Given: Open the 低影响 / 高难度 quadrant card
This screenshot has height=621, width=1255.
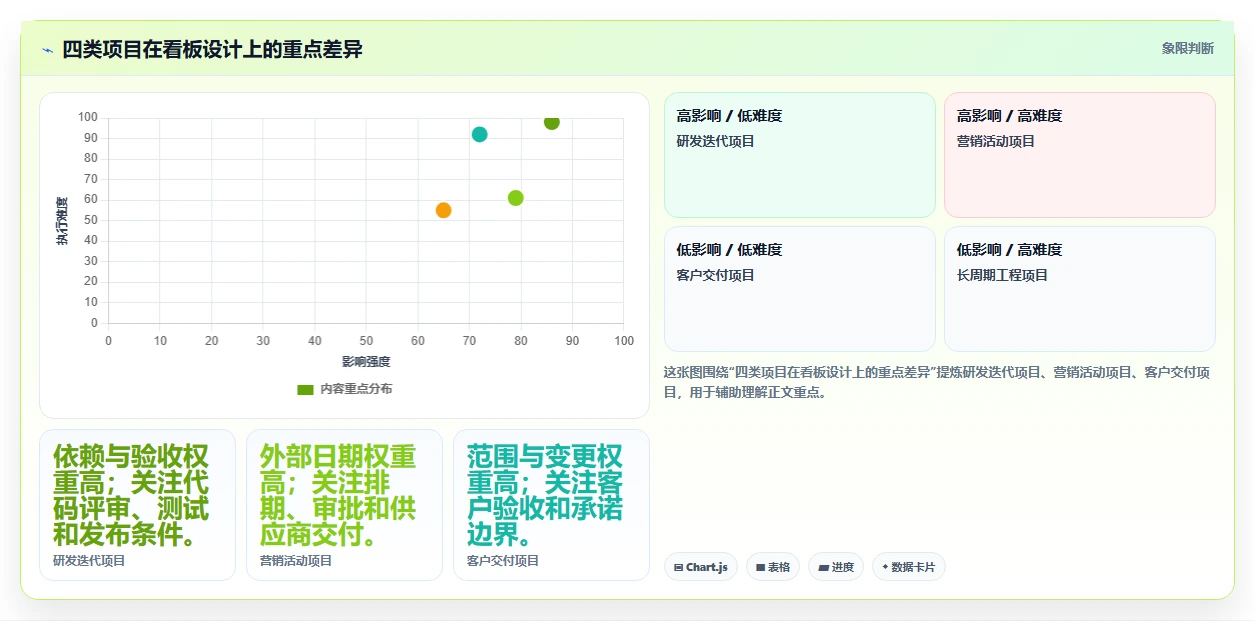Looking at the screenshot, I should click(1080, 289).
